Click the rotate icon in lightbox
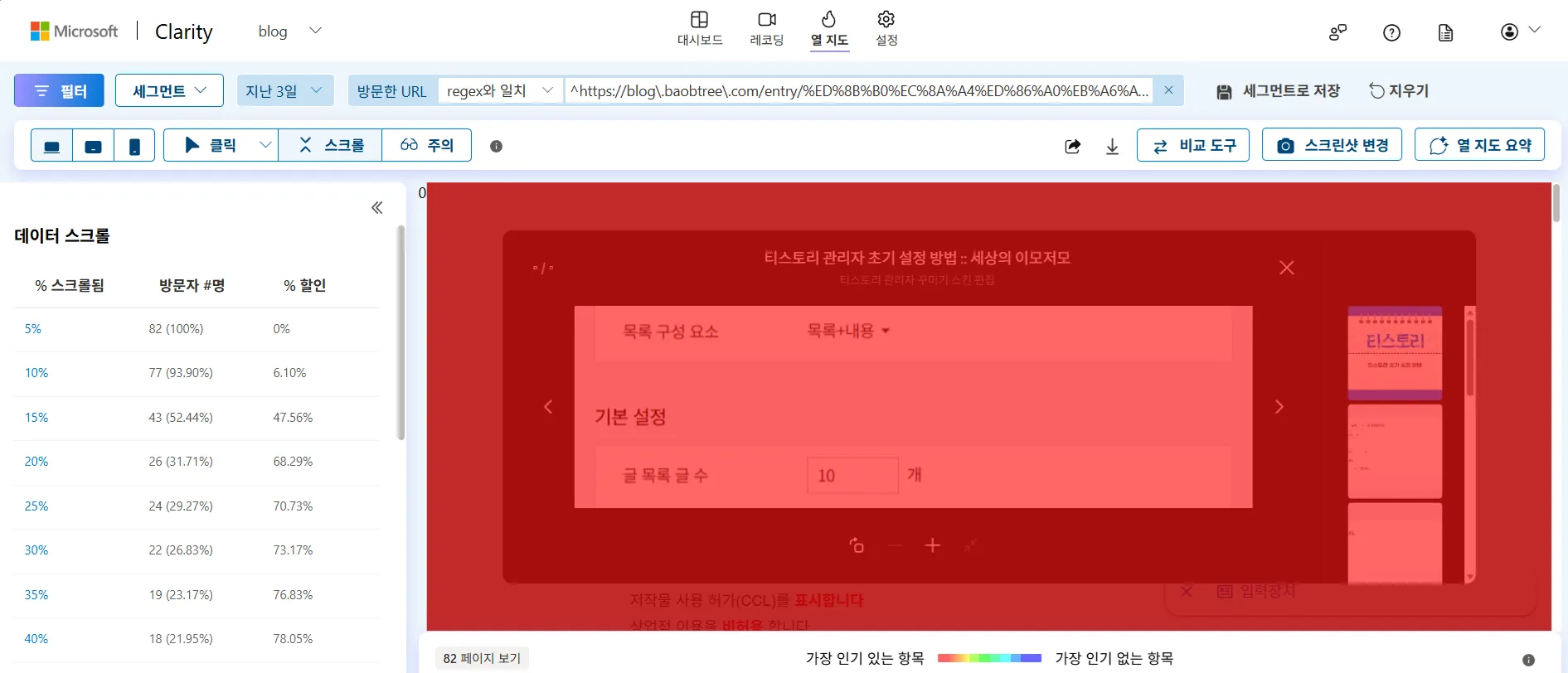 (857, 545)
